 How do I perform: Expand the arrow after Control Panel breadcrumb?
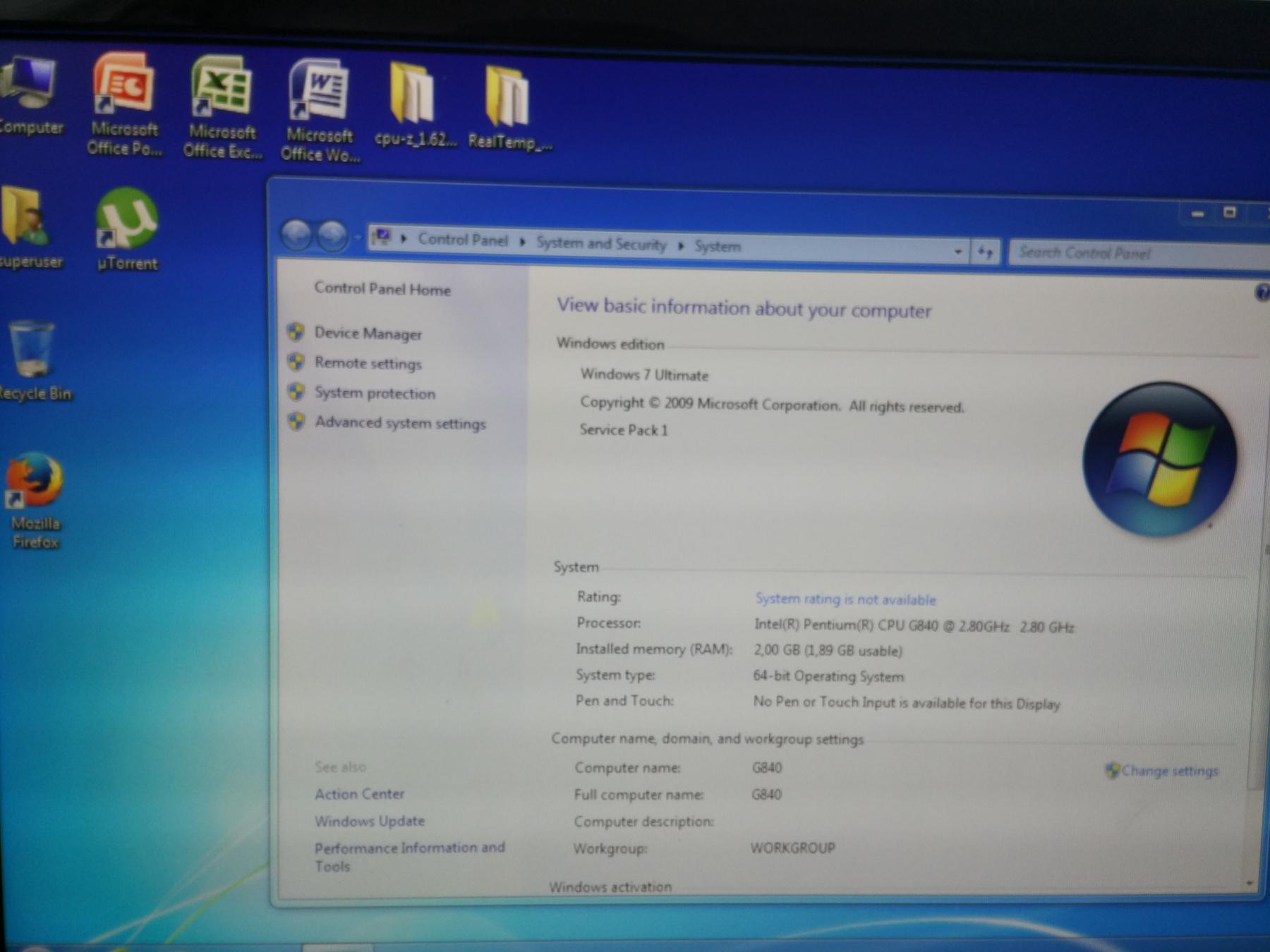(523, 242)
